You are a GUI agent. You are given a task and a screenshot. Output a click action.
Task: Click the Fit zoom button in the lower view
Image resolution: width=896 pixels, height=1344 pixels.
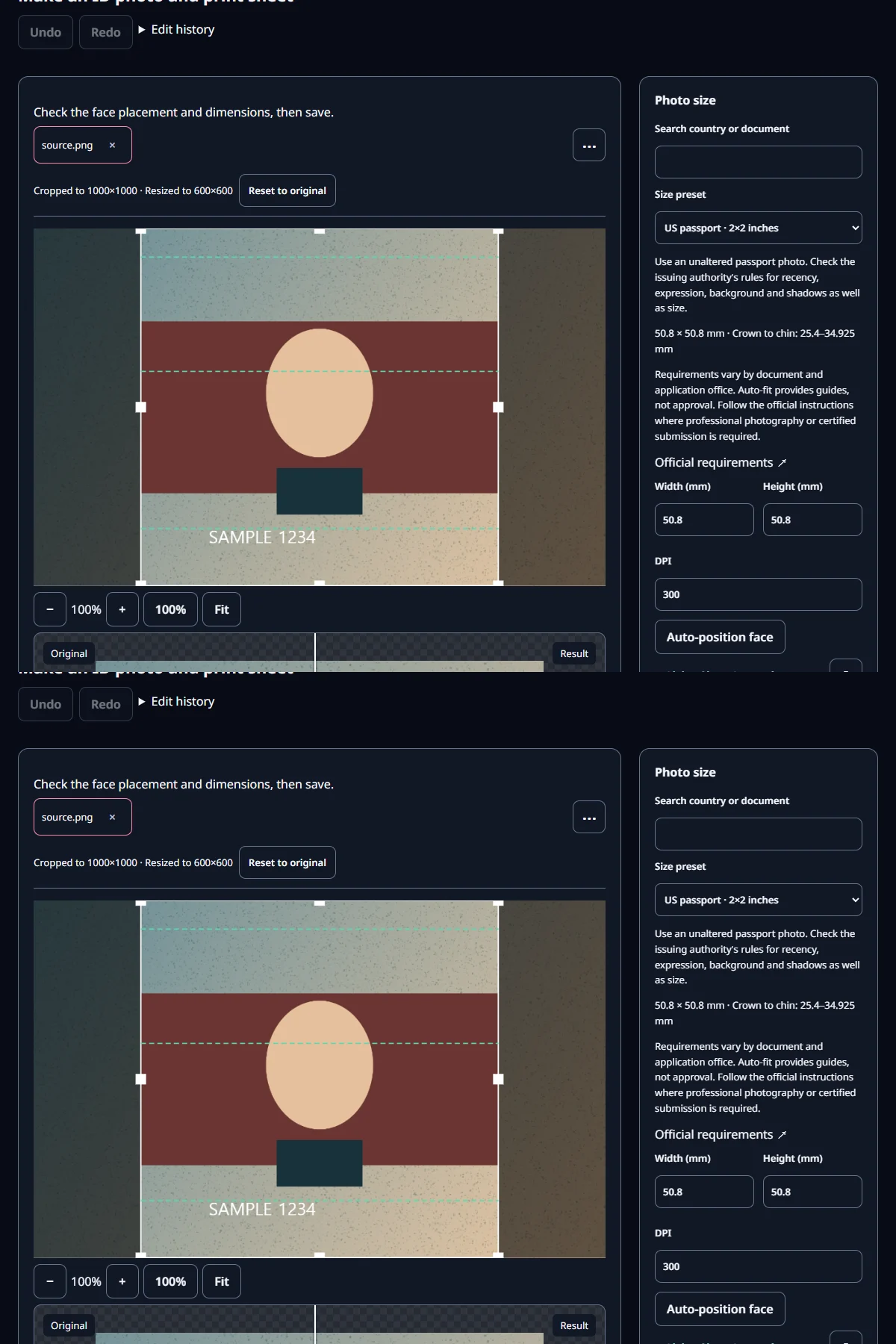[x=222, y=1281]
